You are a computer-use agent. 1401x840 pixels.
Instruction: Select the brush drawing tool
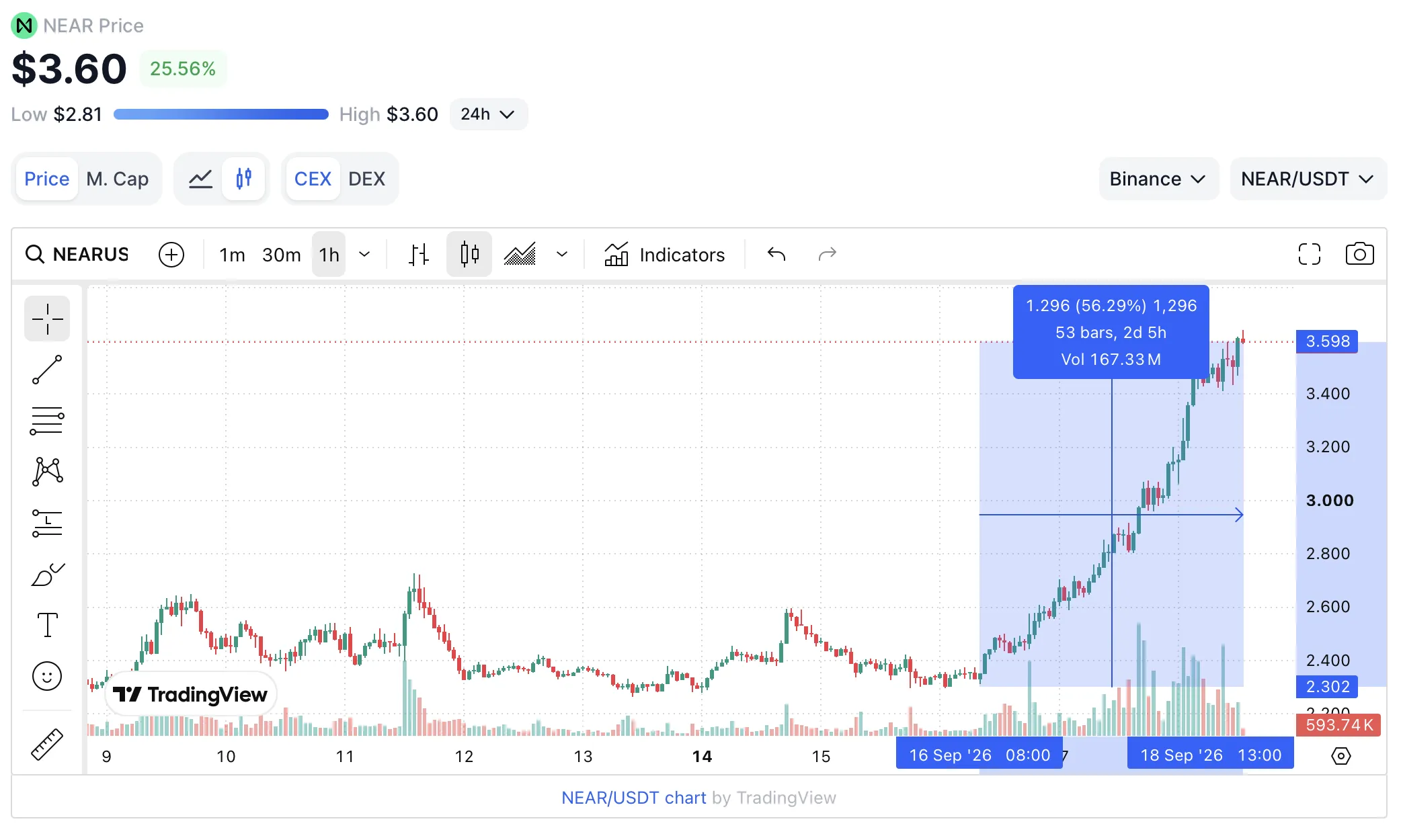[47, 574]
